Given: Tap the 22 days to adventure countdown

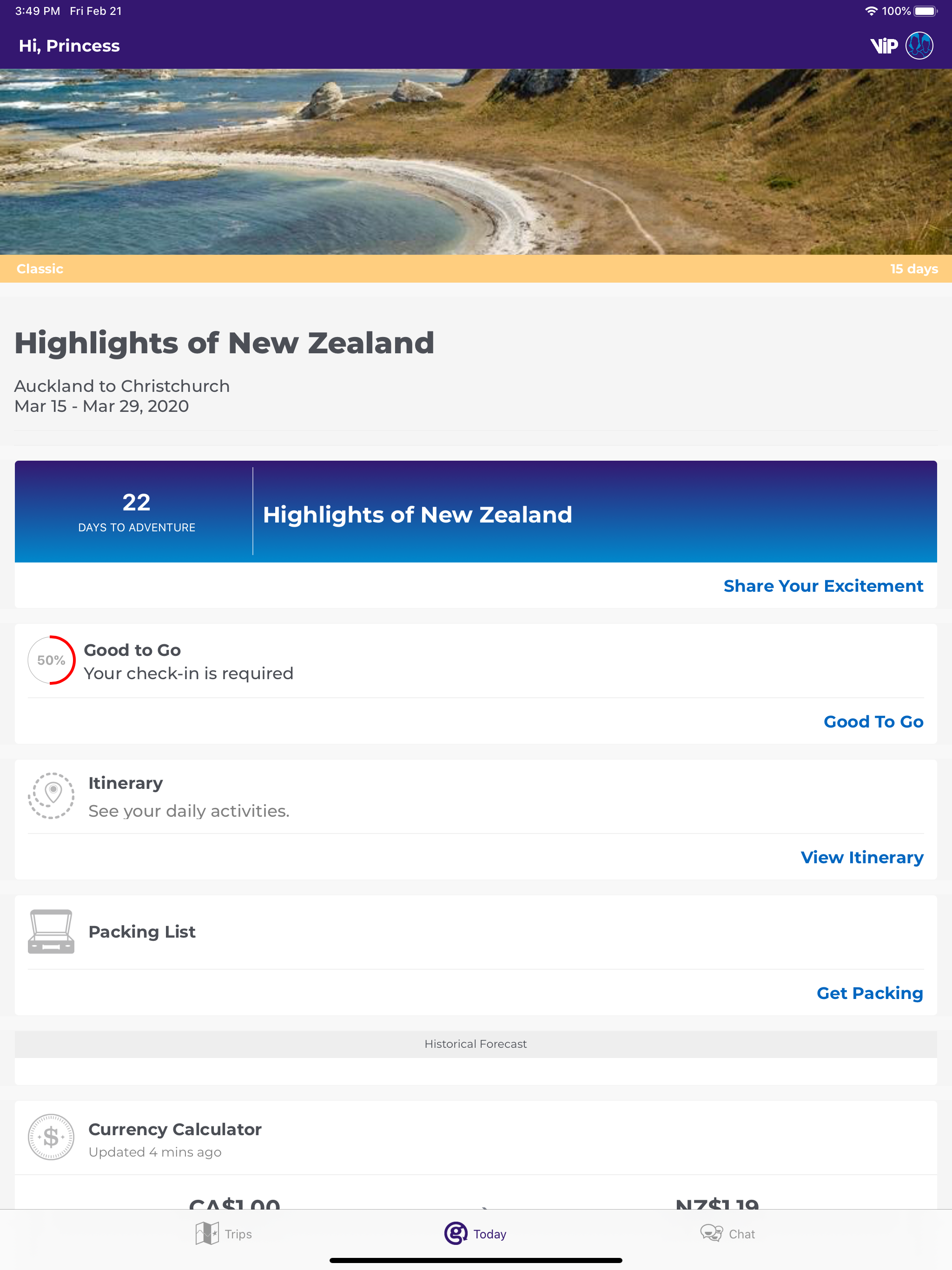Looking at the screenshot, I should [136, 511].
